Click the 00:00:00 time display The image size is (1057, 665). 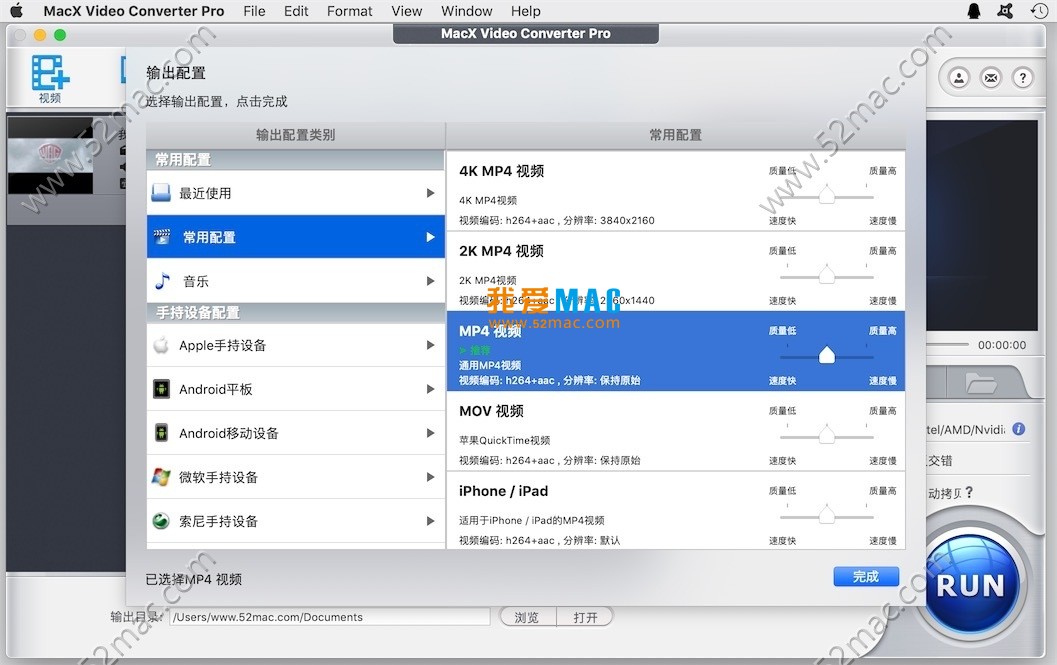(1002, 345)
